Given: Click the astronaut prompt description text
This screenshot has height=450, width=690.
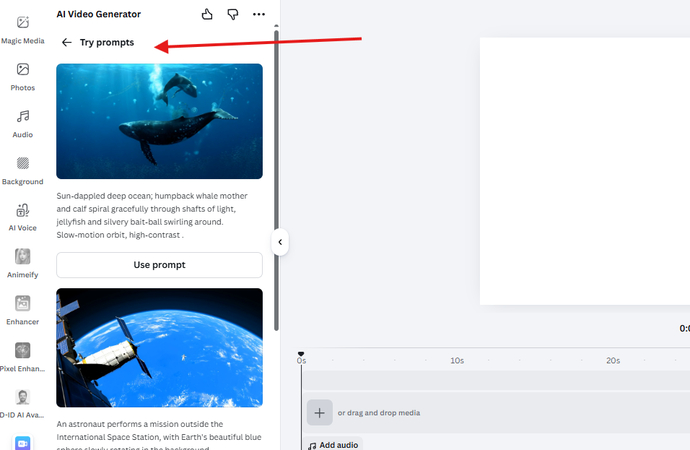Looking at the screenshot, I should [159, 437].
